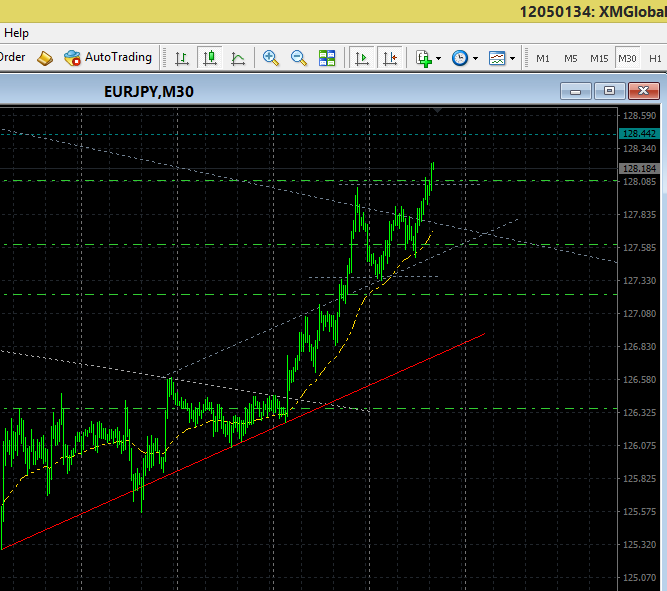Zoom out of the chart
The height and width of the screenshot is (591, 667).
tap(299, 58)
